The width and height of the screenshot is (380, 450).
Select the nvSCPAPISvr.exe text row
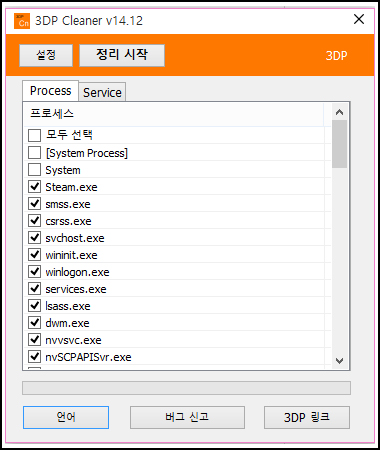point(88,357)
